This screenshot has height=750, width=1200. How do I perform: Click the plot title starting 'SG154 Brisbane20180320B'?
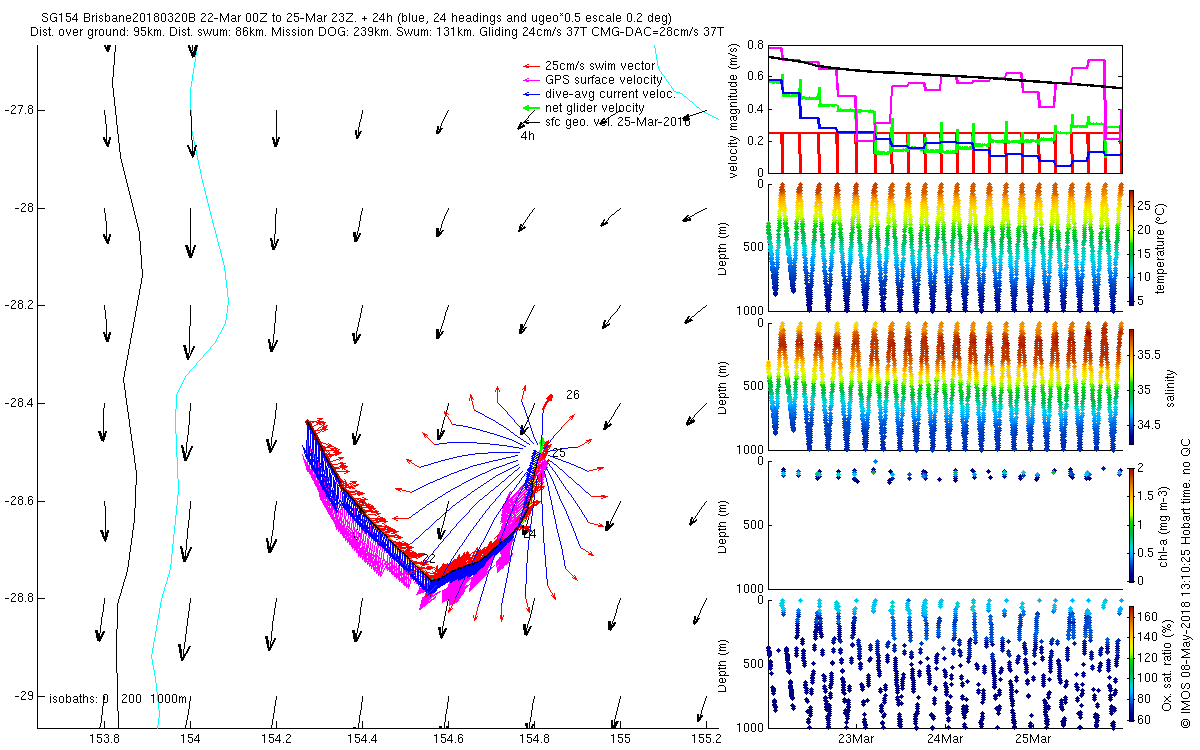(x=357, y=19)
